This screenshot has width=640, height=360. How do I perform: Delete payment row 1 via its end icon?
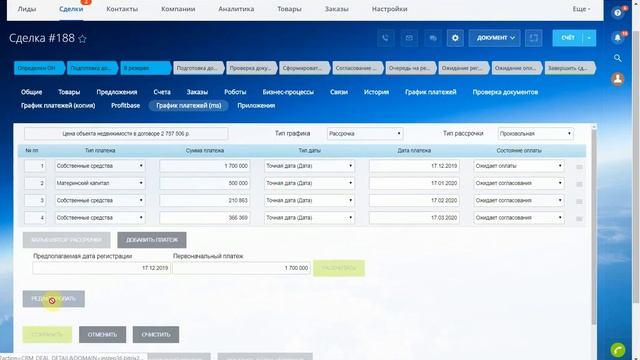click(x=579, y=167)
